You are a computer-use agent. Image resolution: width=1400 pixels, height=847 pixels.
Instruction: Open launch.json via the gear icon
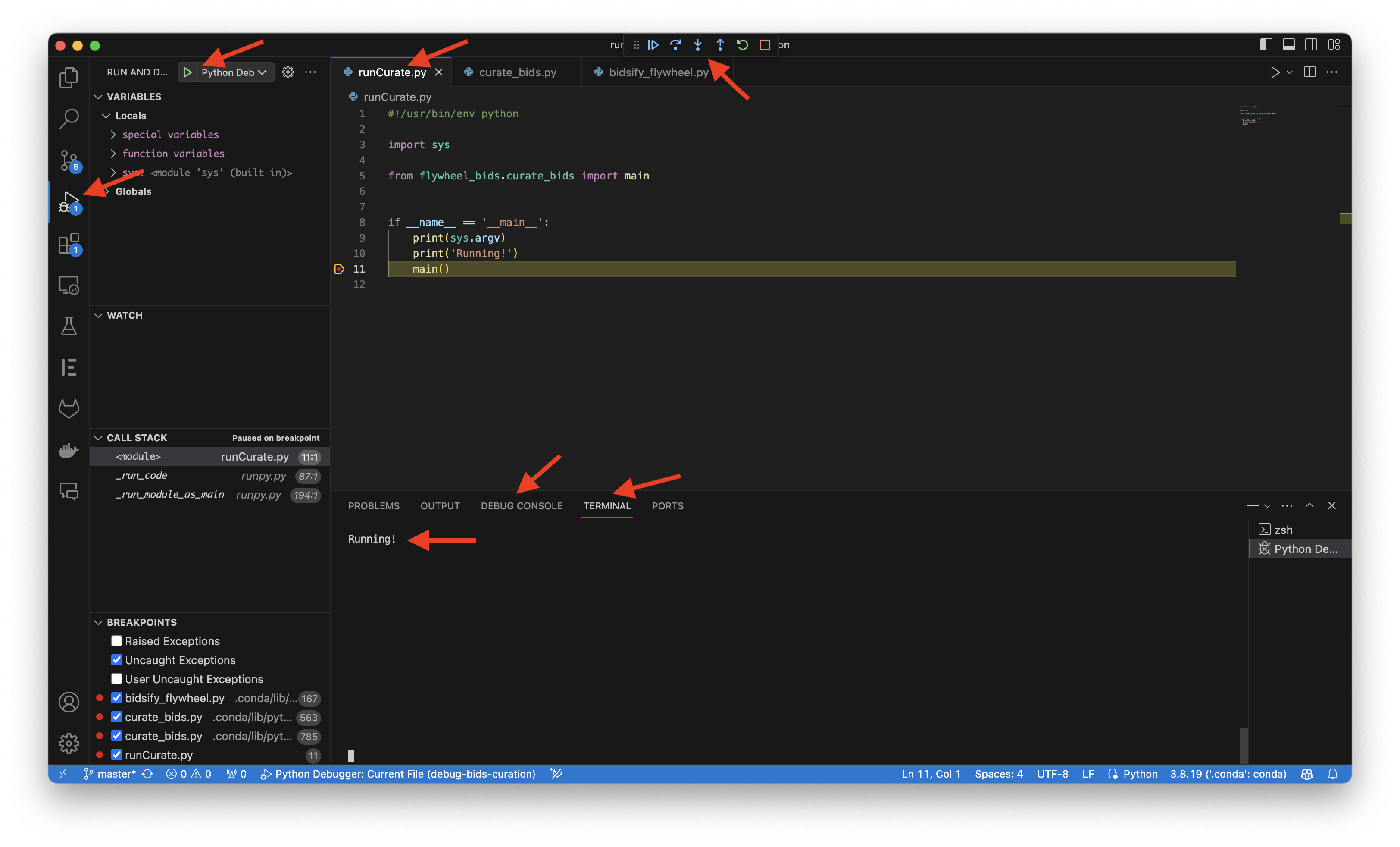(x=288, y=72)
